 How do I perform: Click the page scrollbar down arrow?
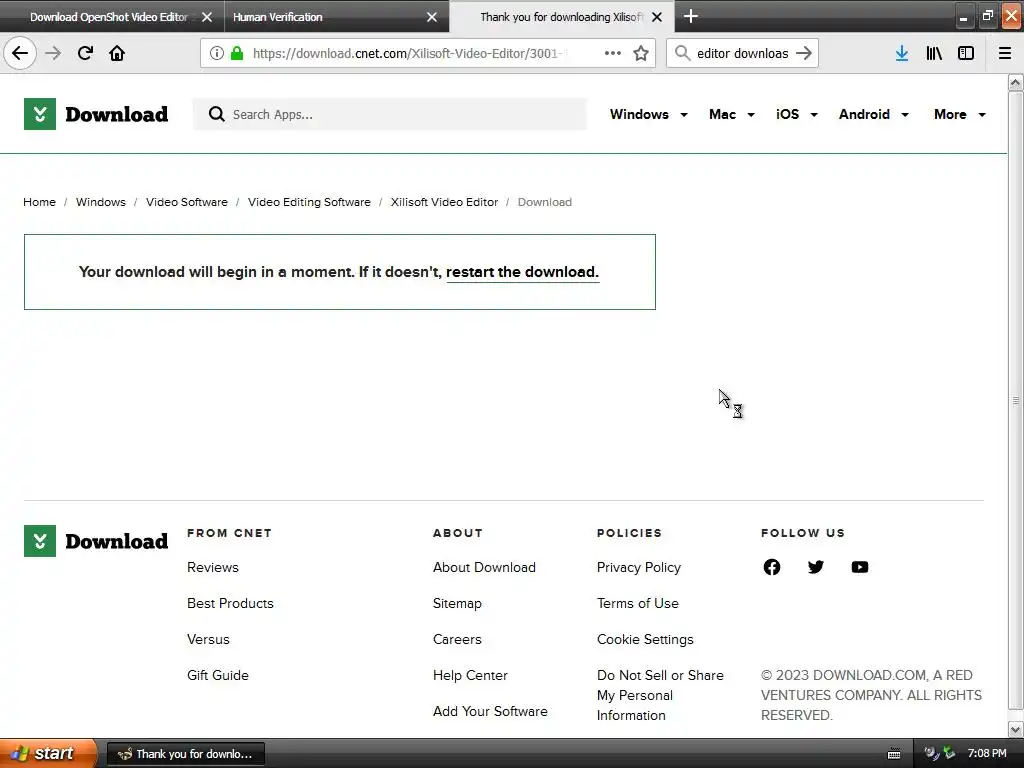pos(1016,729)
